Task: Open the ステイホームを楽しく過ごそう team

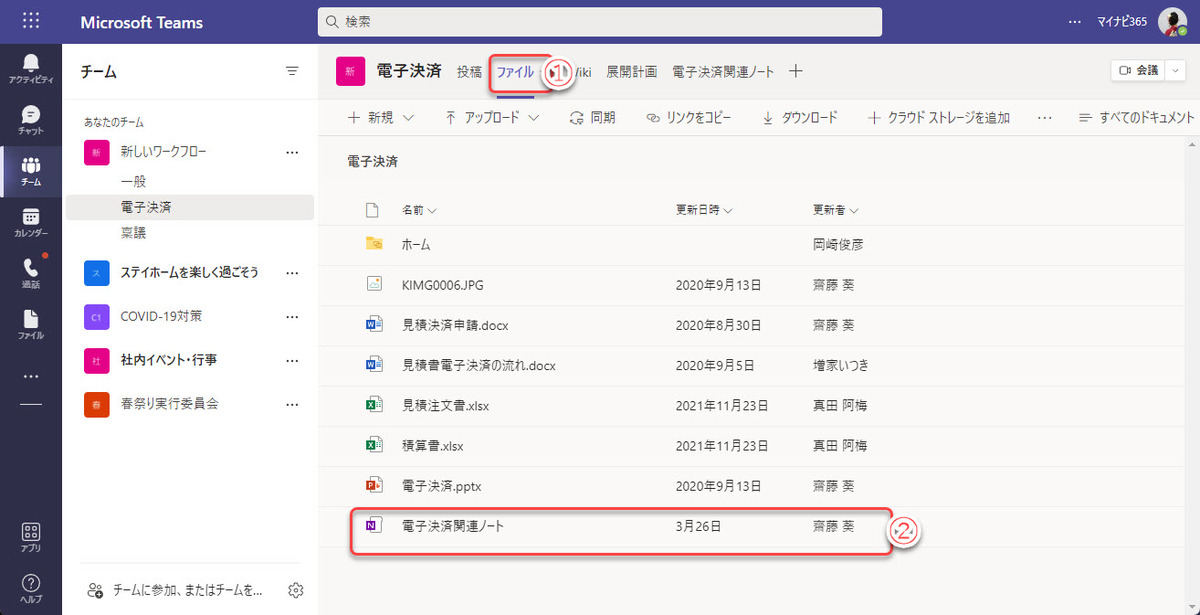Action: click(x=189, y=272)
